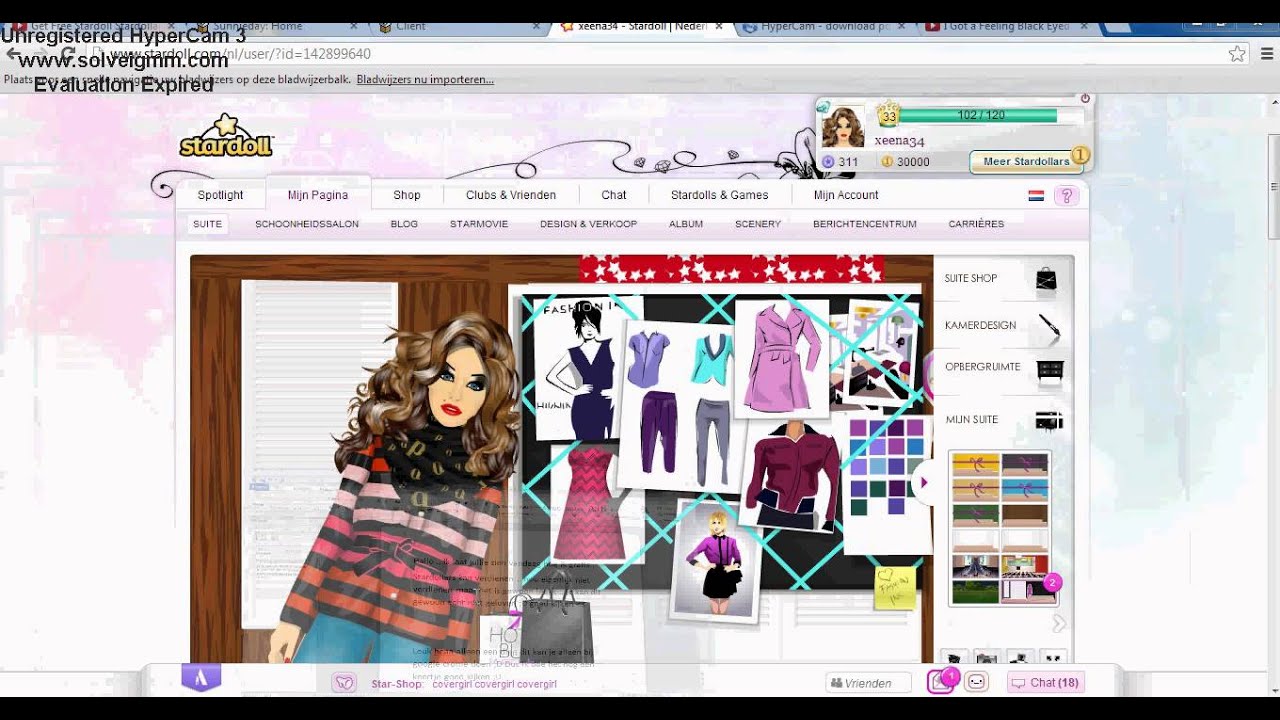Select the Dutch flag language icon
This screenshot has height=720, width=1280.
pos(1036,196)
